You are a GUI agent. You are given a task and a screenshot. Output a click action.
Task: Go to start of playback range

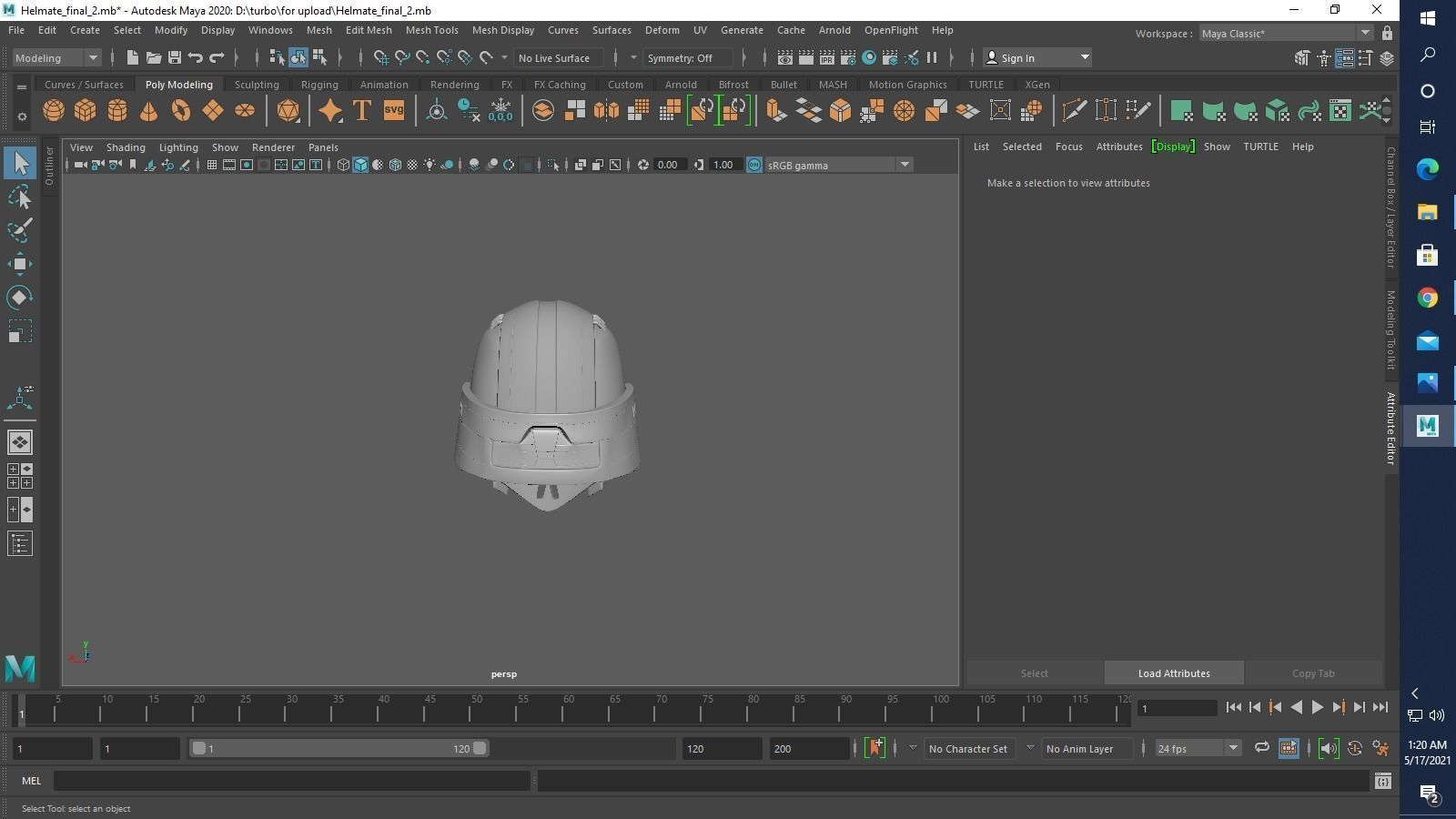pos(1233,707)
